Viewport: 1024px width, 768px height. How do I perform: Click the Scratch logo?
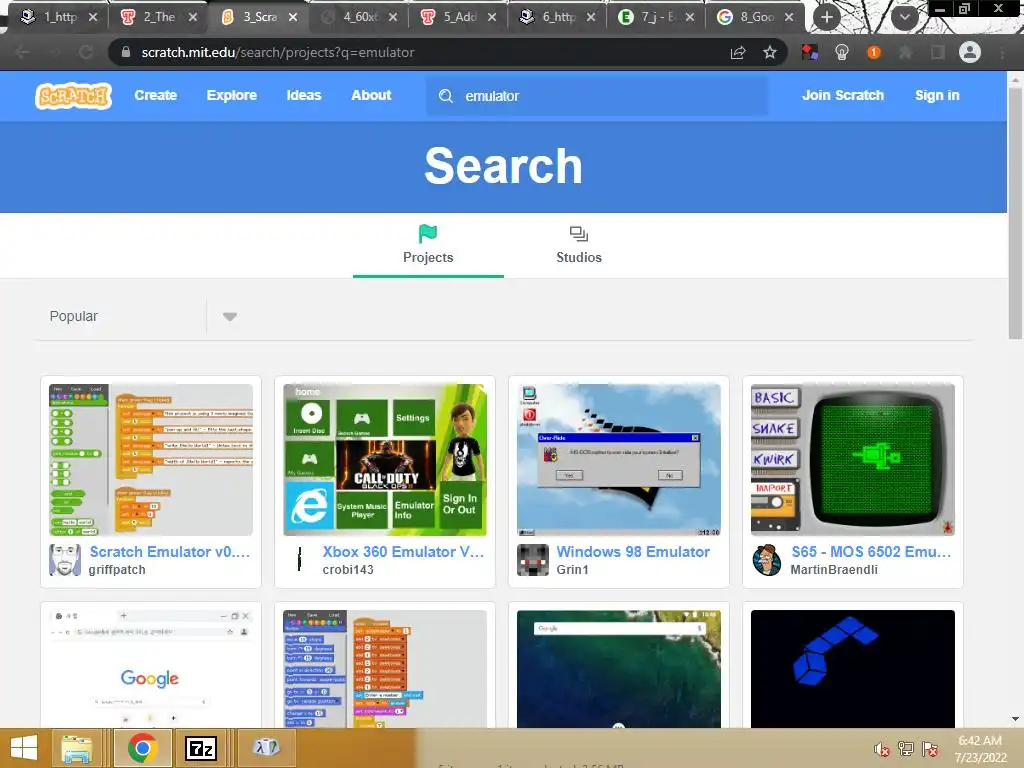pos(73,96)
